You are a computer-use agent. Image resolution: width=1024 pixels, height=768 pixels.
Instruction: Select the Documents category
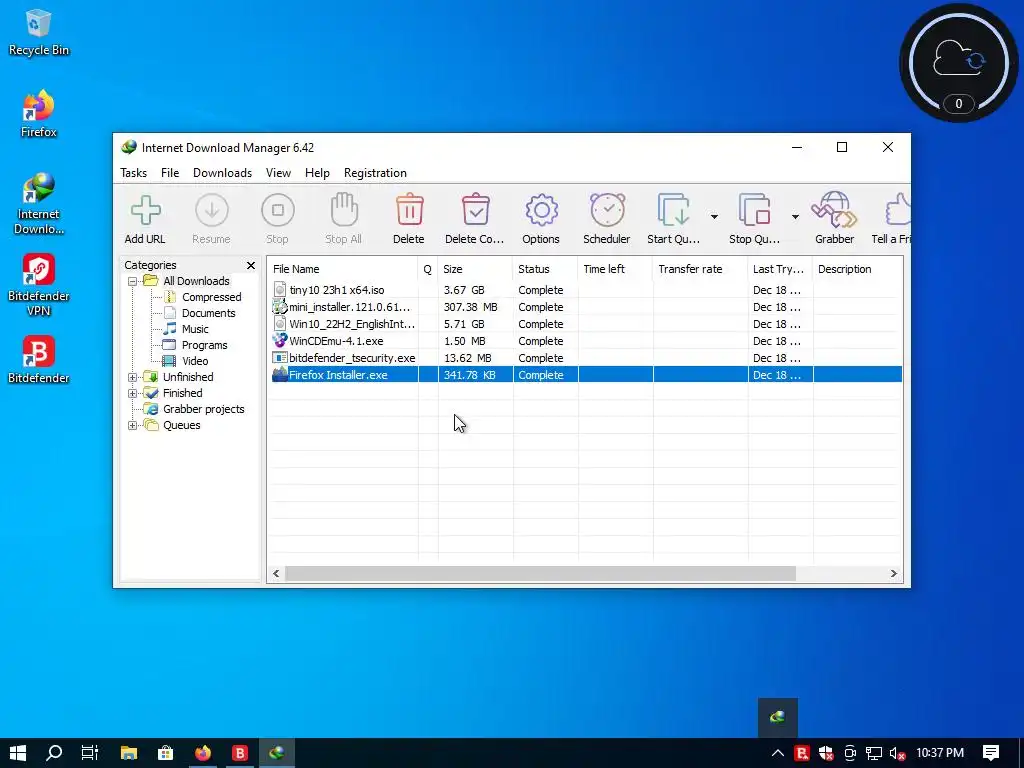point(208,313)
